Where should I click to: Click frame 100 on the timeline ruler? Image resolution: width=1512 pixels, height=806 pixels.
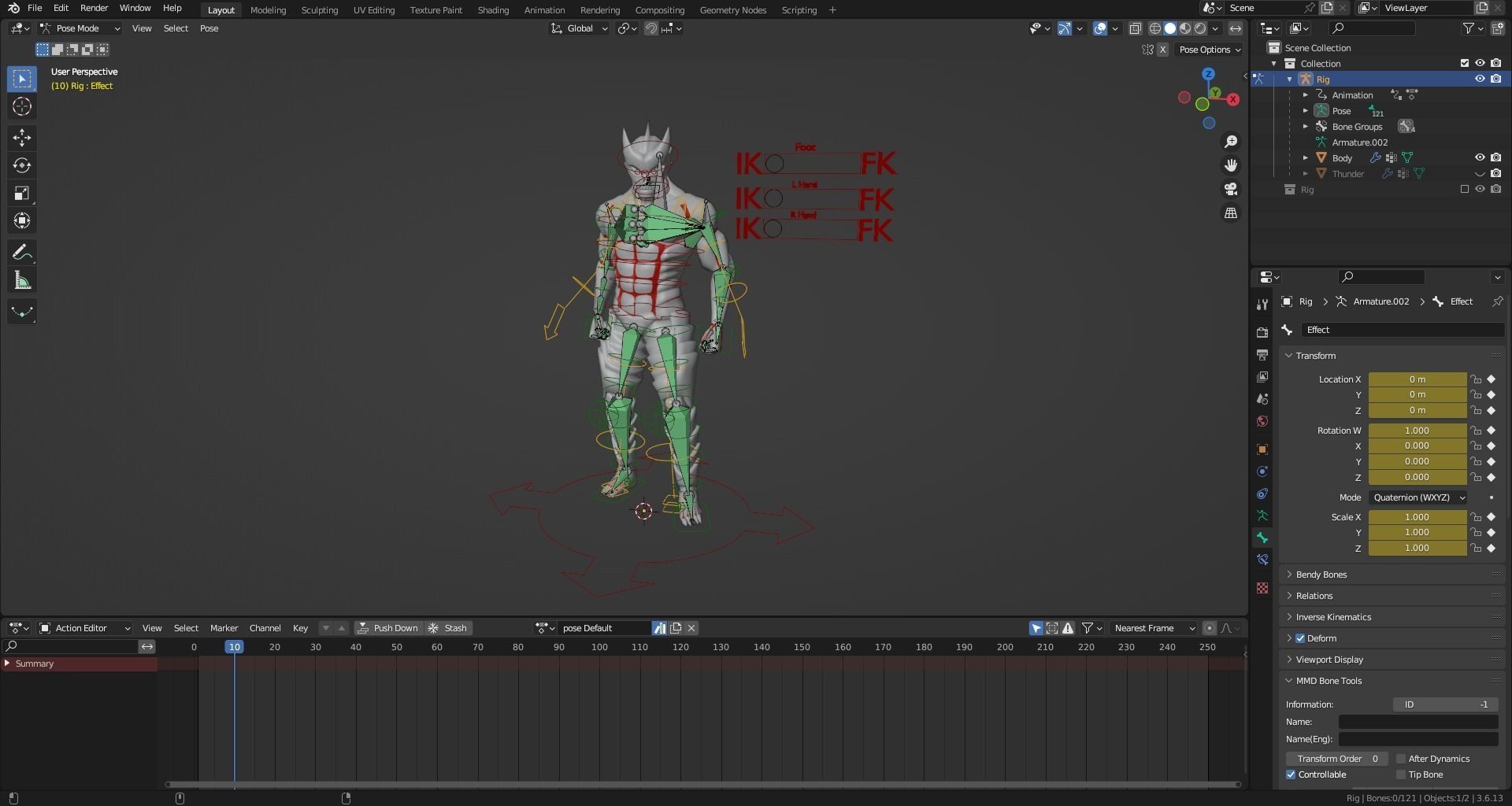tap(599, 647)
